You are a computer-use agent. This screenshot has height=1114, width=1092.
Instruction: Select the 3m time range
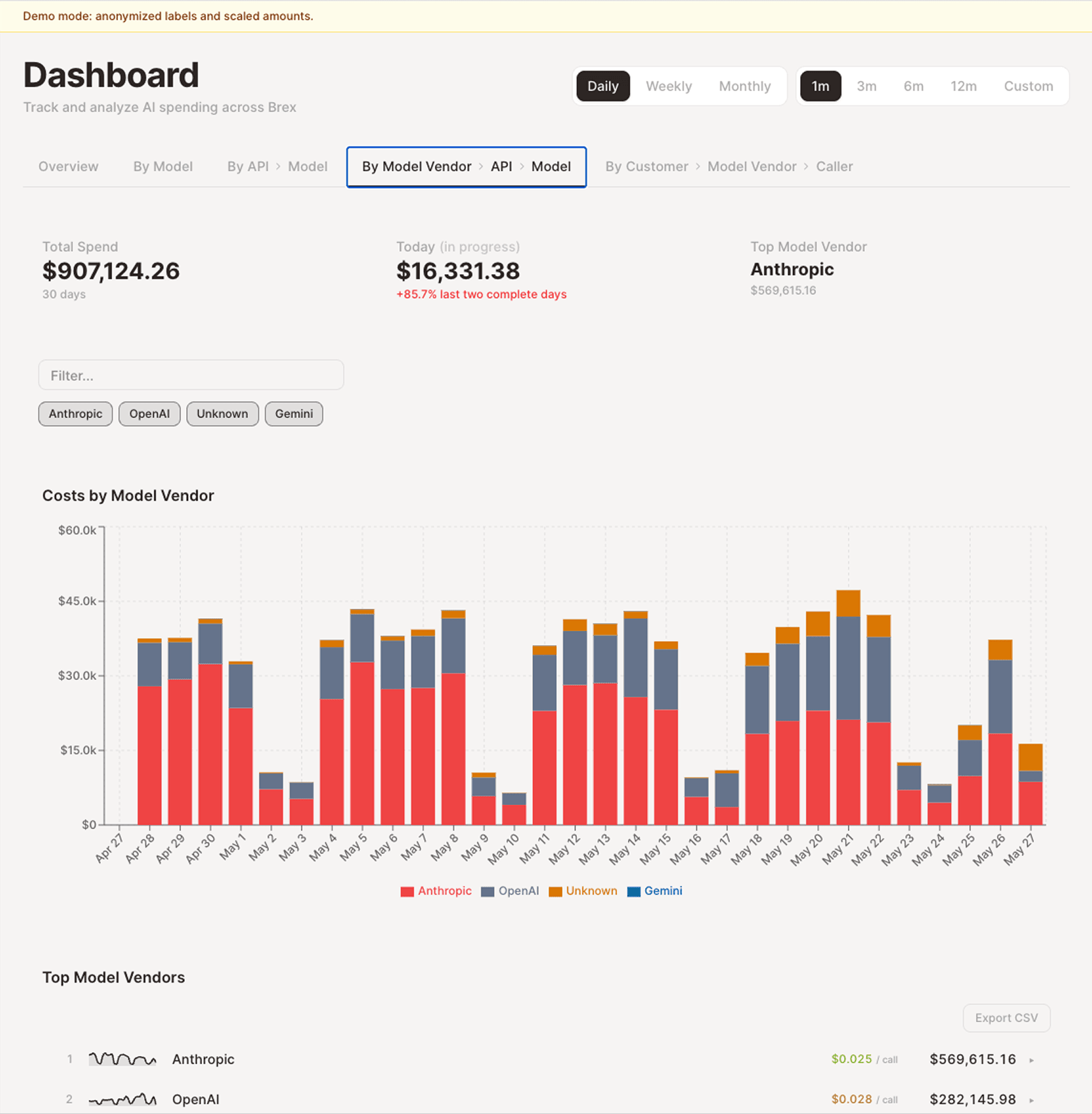(x=866, y=86)
